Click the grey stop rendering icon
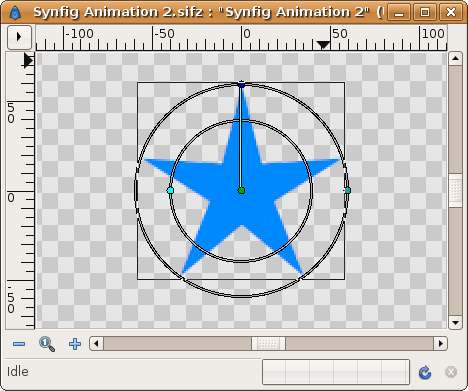This screenshot has height=391, width=468. tap(451, 372)
